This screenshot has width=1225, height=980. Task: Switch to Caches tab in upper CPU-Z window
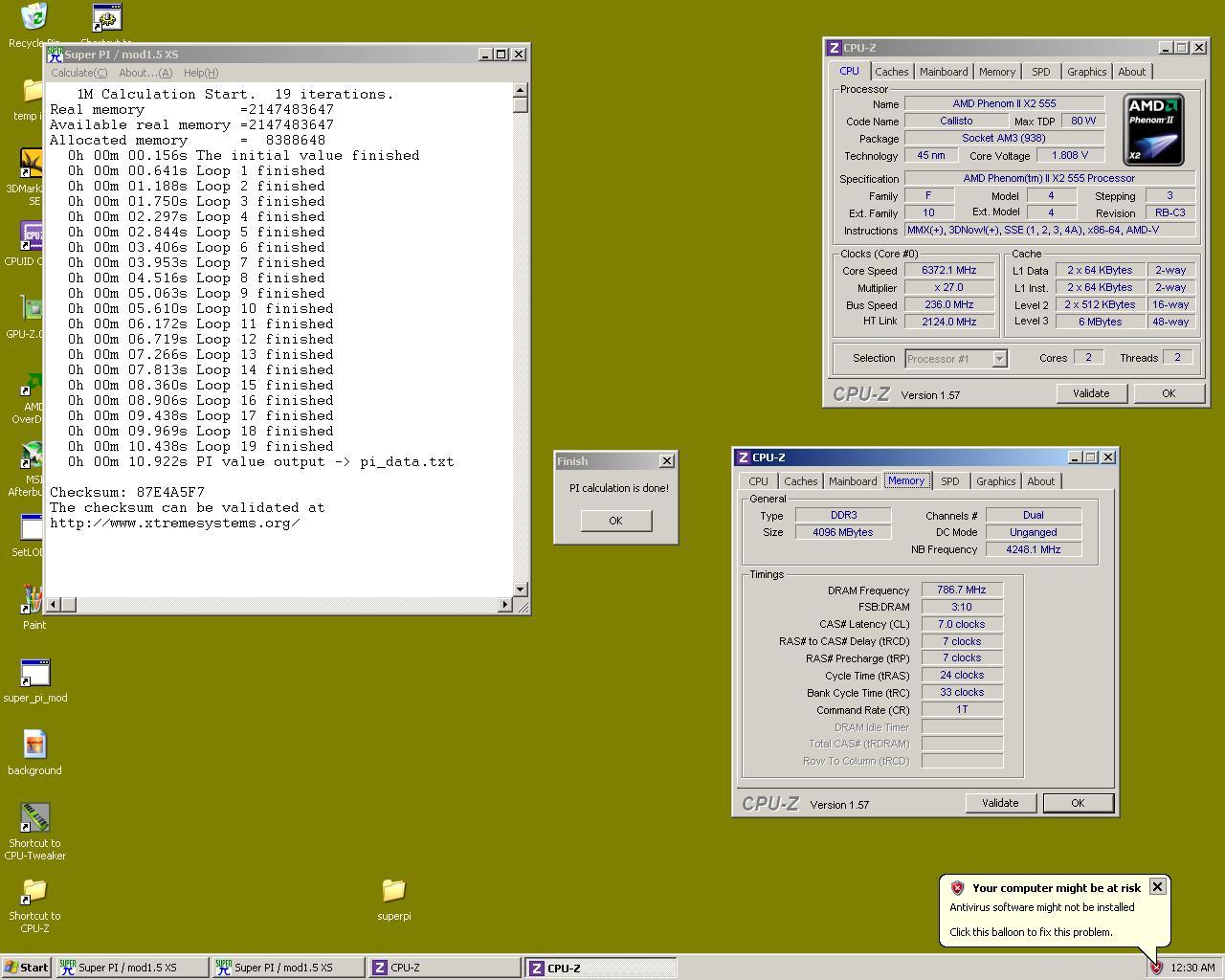(x=891, y=72)
